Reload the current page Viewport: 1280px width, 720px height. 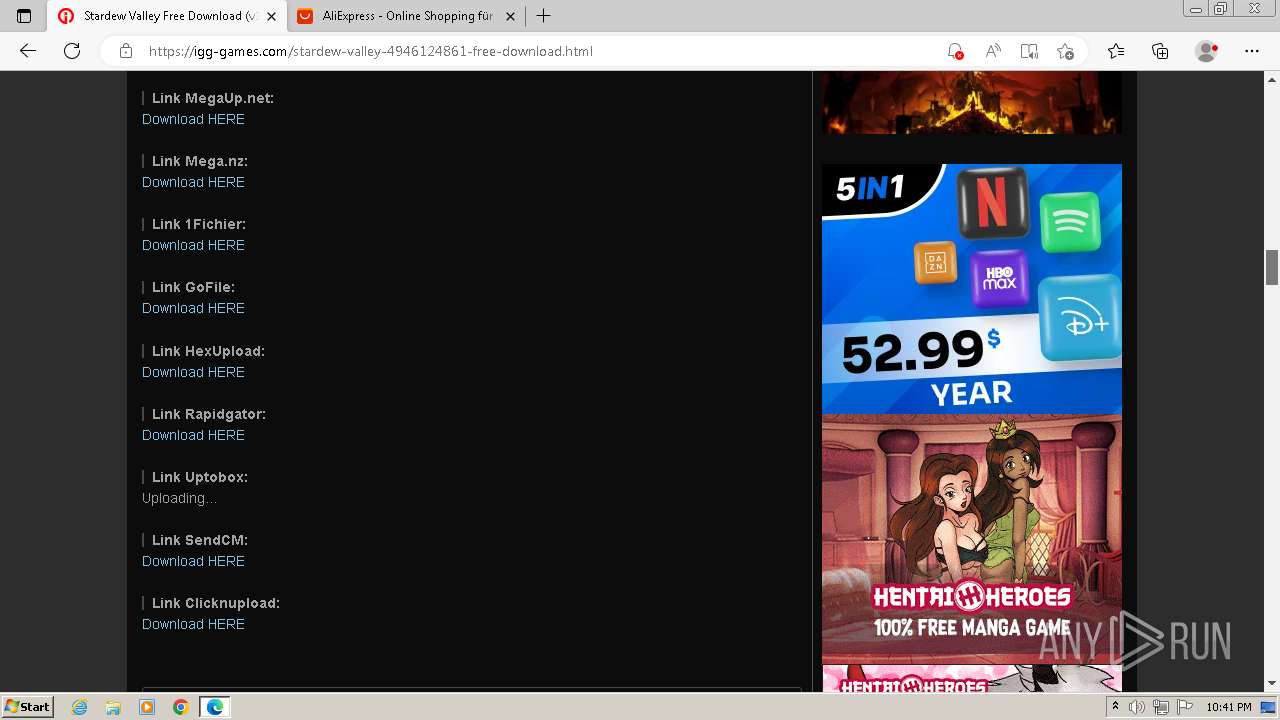click(x=72, y=51)
